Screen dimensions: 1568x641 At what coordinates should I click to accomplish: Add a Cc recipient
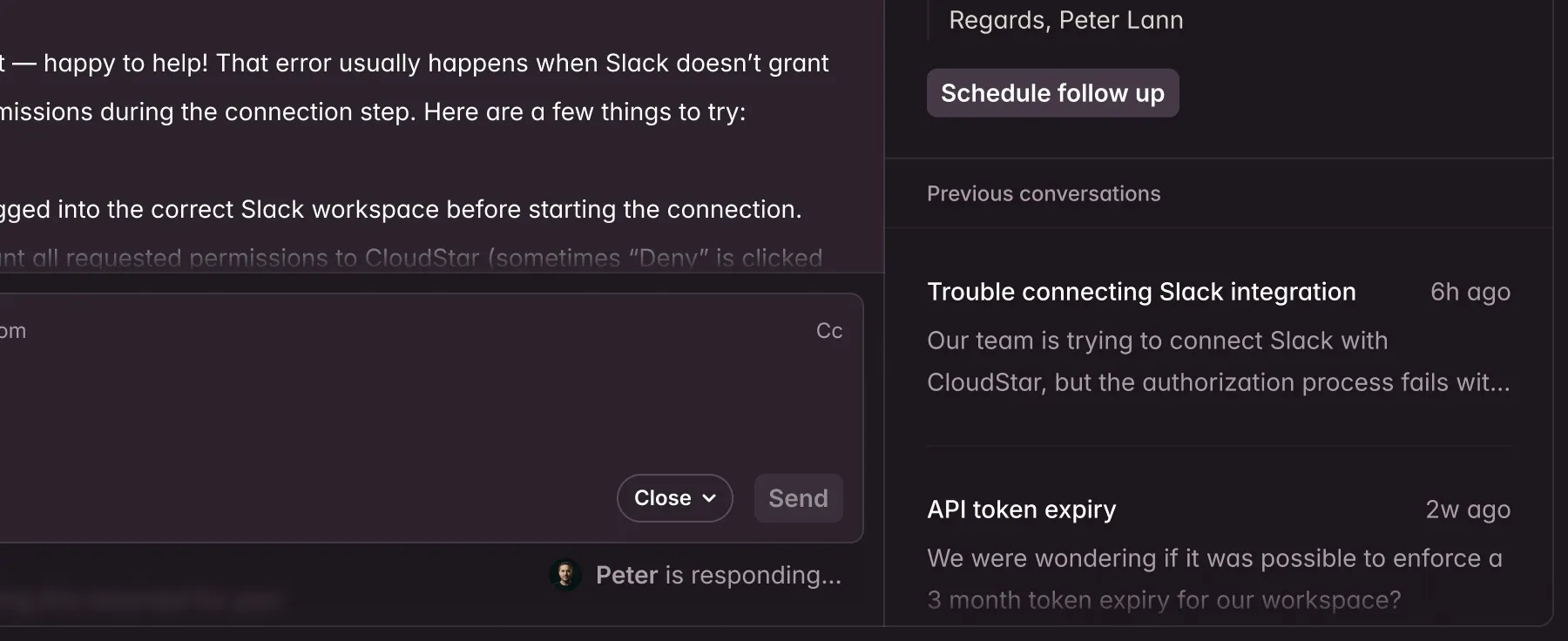[x=828, y=331]
